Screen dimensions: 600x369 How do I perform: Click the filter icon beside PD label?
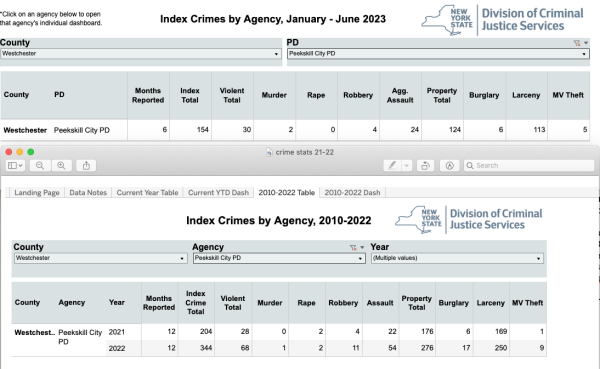coord(577,43)
